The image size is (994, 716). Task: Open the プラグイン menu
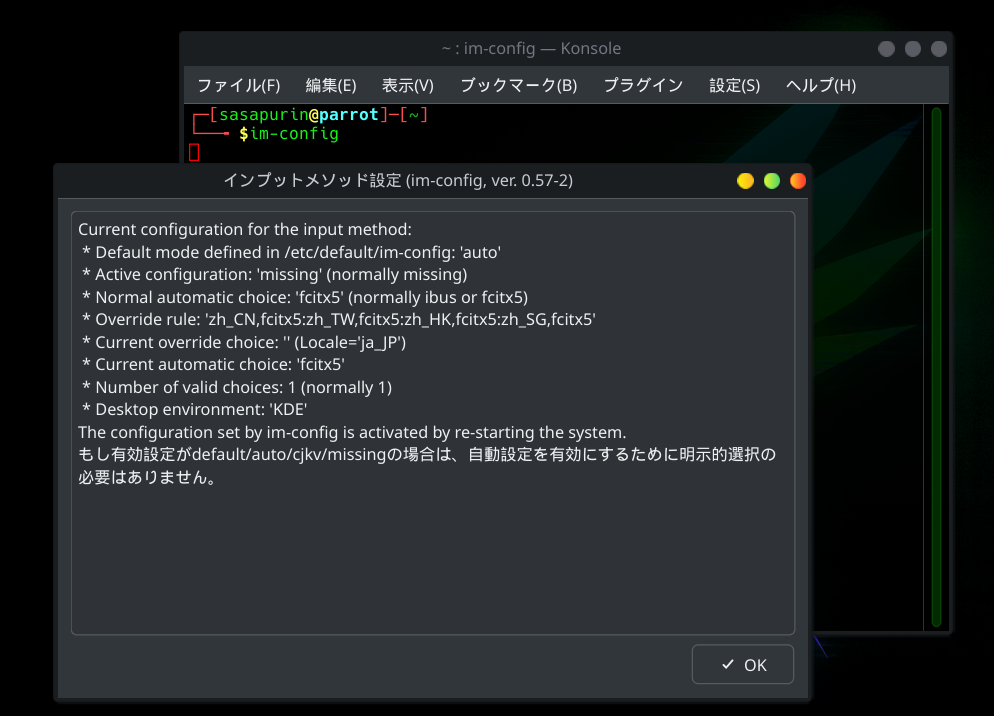(x=643, y=85)
